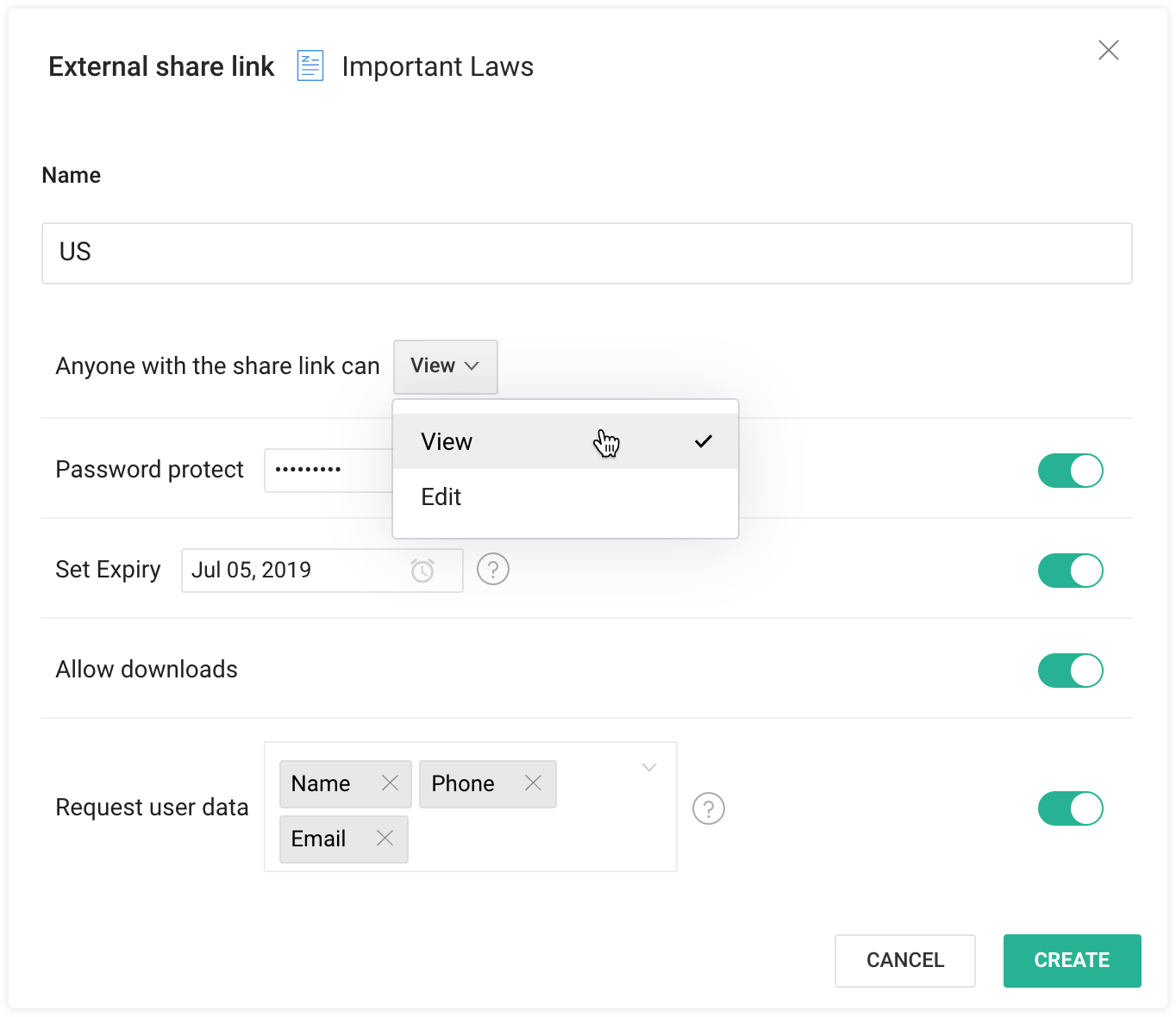Click the CANCEL button
Image resolution: width=1176 pixels, height=1017 pixels.
point(904,960)
